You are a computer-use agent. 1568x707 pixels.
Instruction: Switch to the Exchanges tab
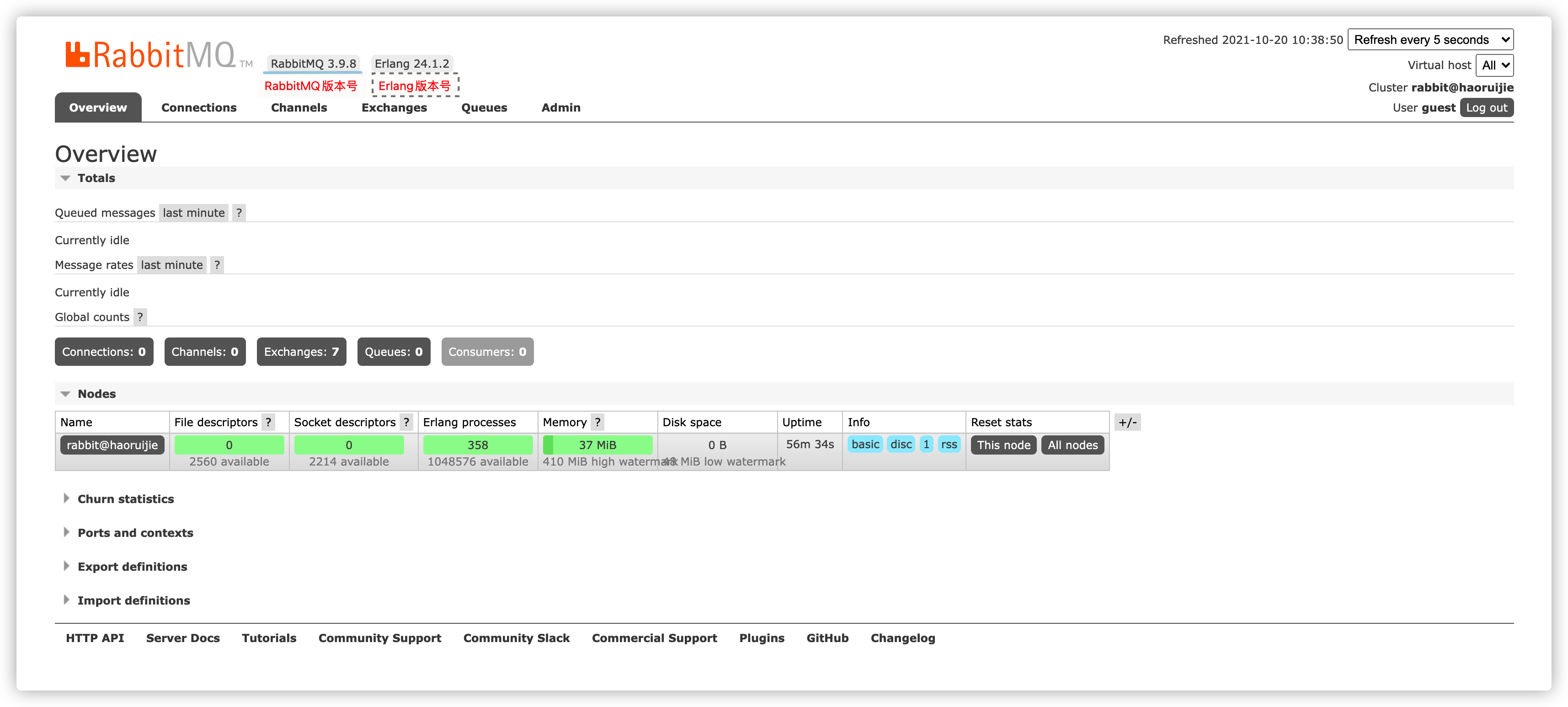(x=395, y=107)
